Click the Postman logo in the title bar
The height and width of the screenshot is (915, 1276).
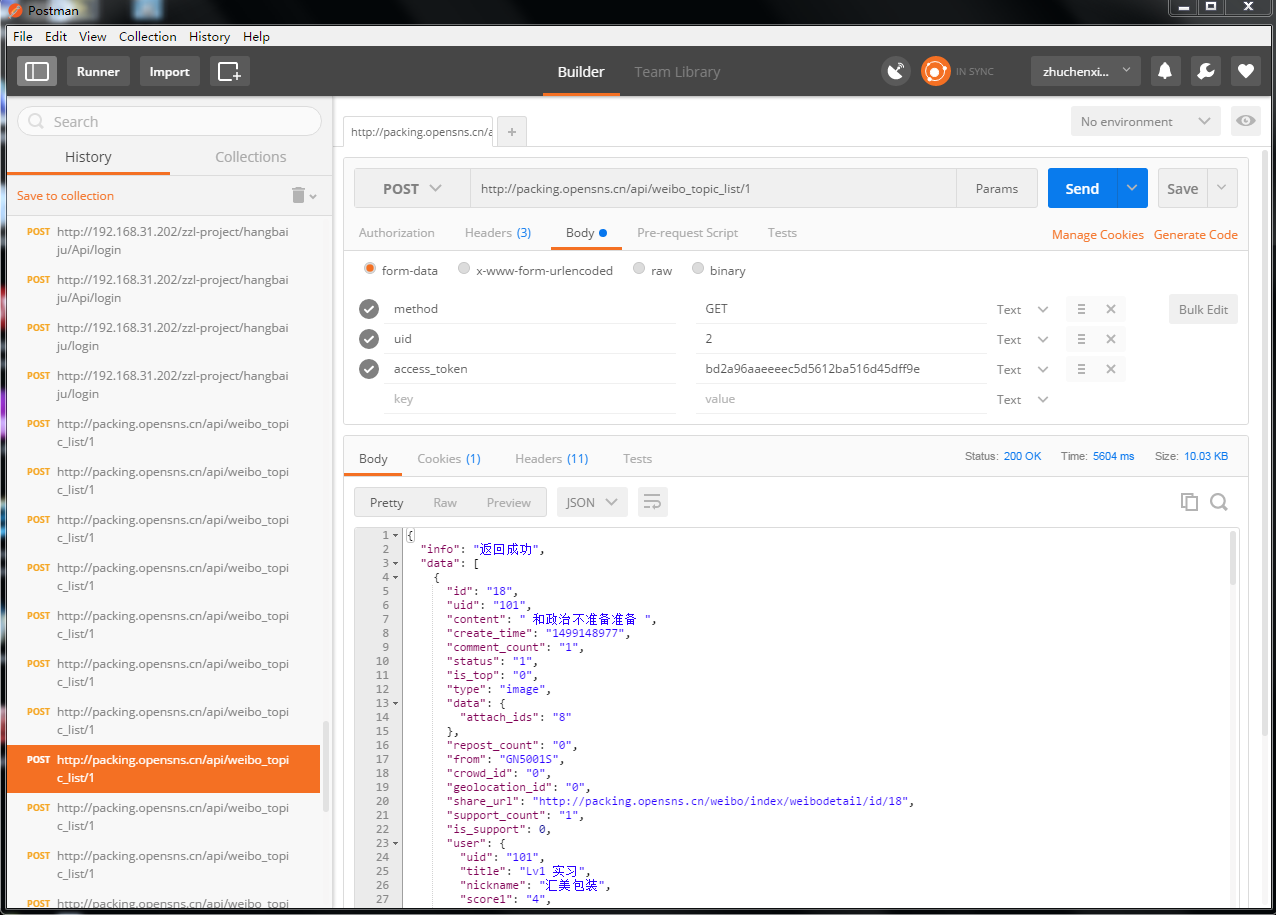point(14,10)
